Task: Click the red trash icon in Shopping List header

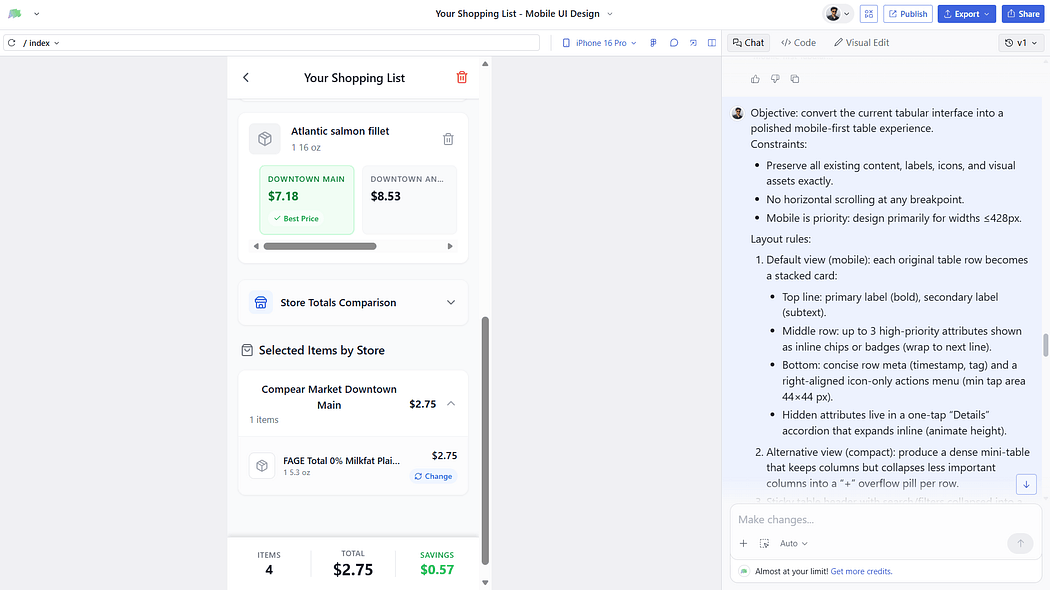Action: [461, 78]
